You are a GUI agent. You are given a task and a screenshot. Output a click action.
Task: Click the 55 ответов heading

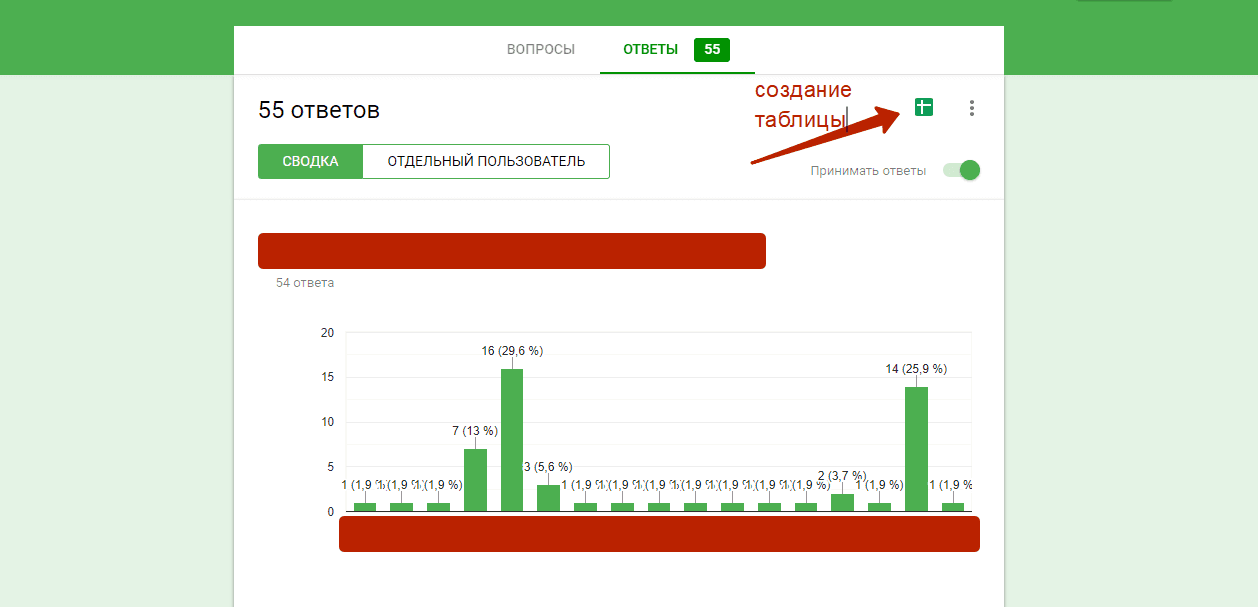coord(319,110)
